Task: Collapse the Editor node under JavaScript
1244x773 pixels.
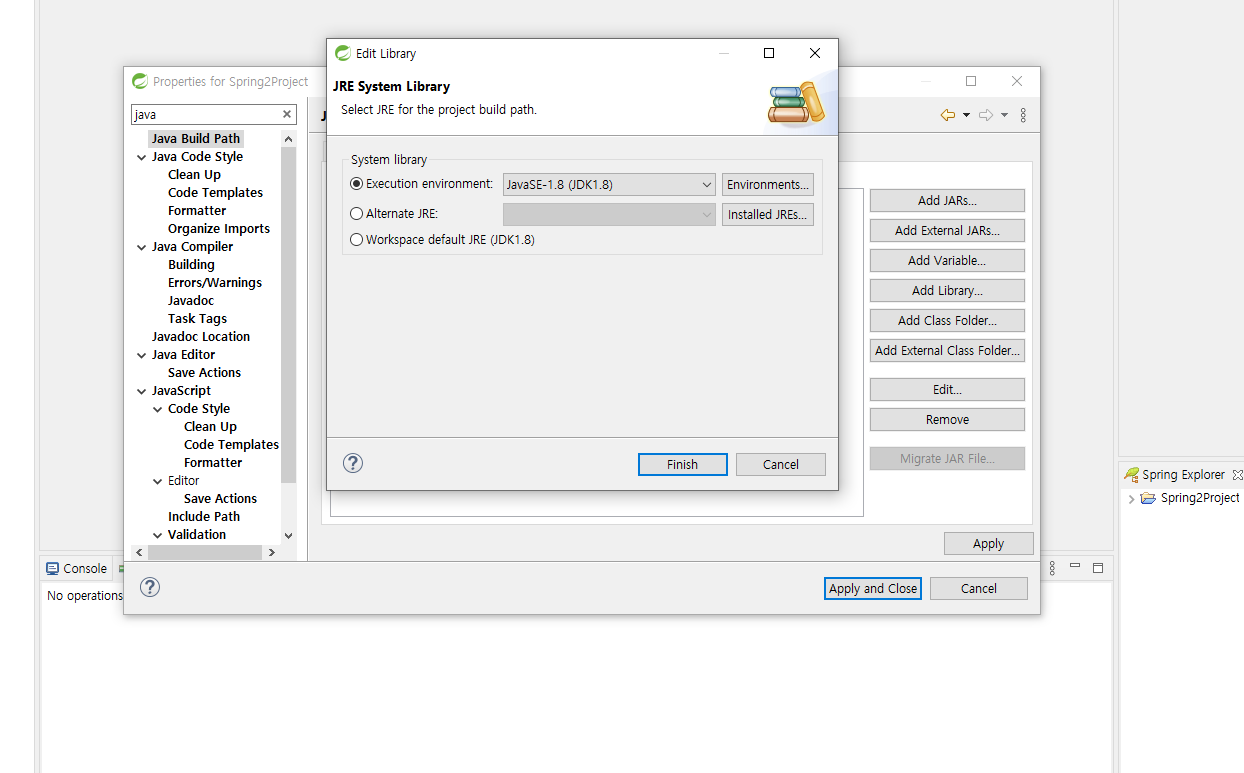Action: point(158,481)
